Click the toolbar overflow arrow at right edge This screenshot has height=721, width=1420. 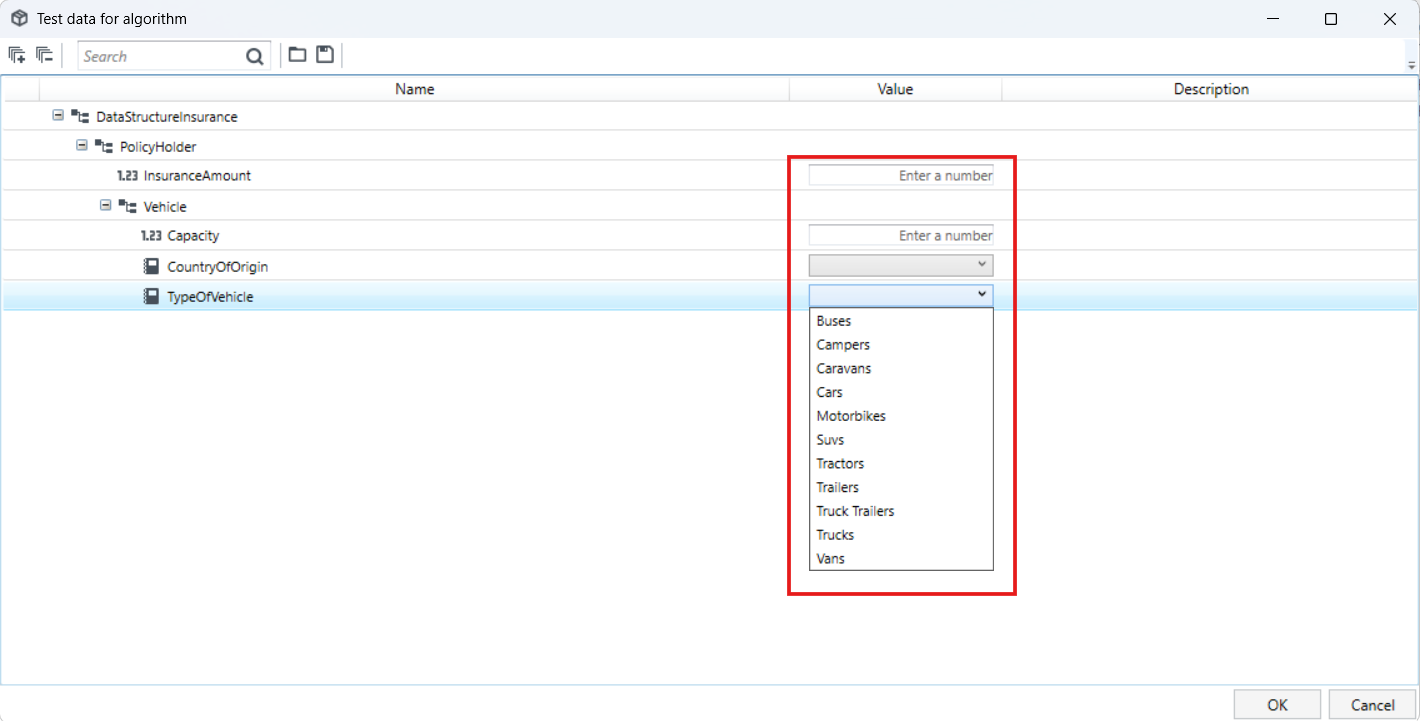pyautogui.click(x=1412, y=66)
